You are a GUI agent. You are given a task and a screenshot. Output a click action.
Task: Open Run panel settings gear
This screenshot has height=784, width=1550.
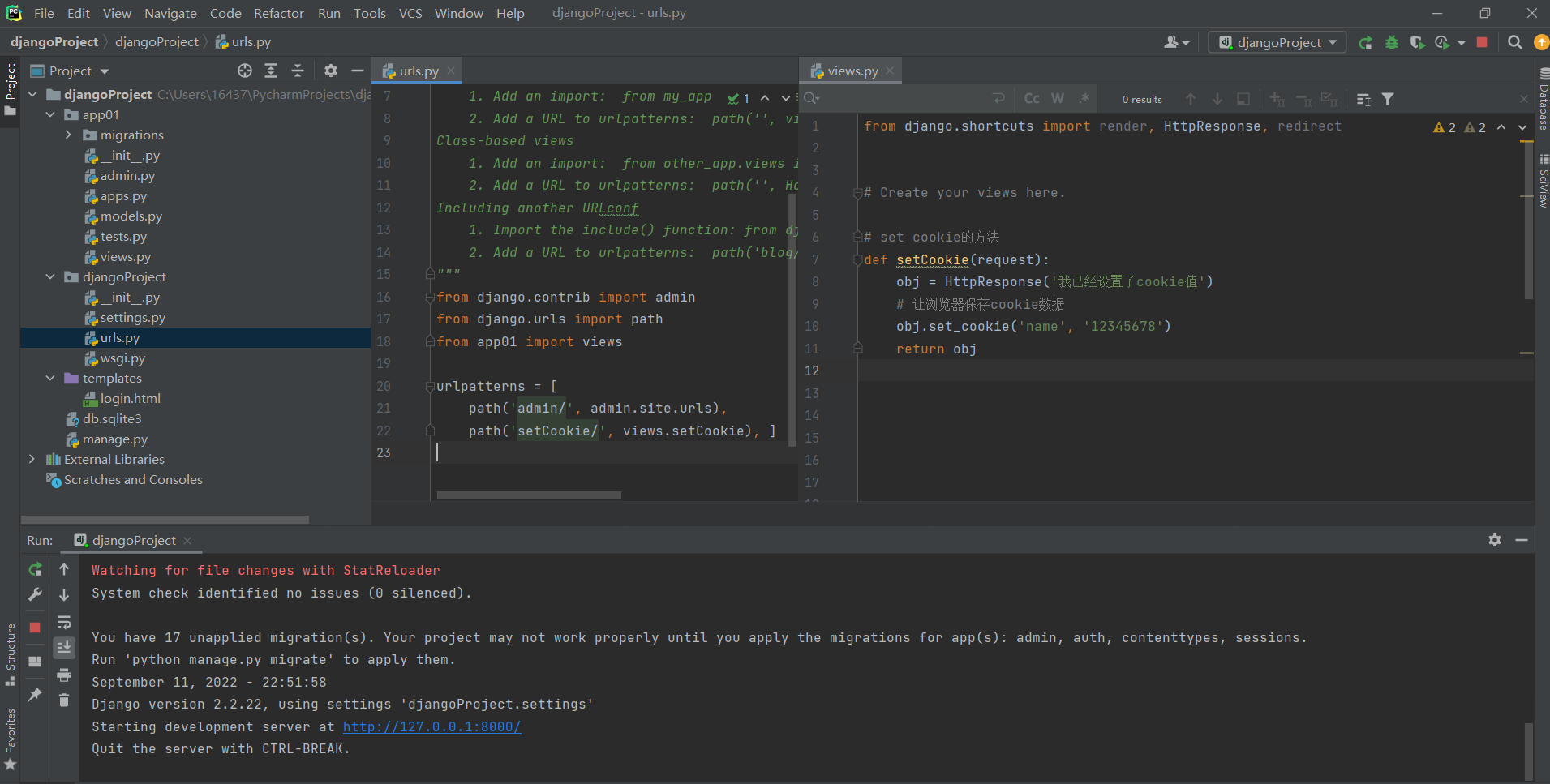click(1495, 540)
